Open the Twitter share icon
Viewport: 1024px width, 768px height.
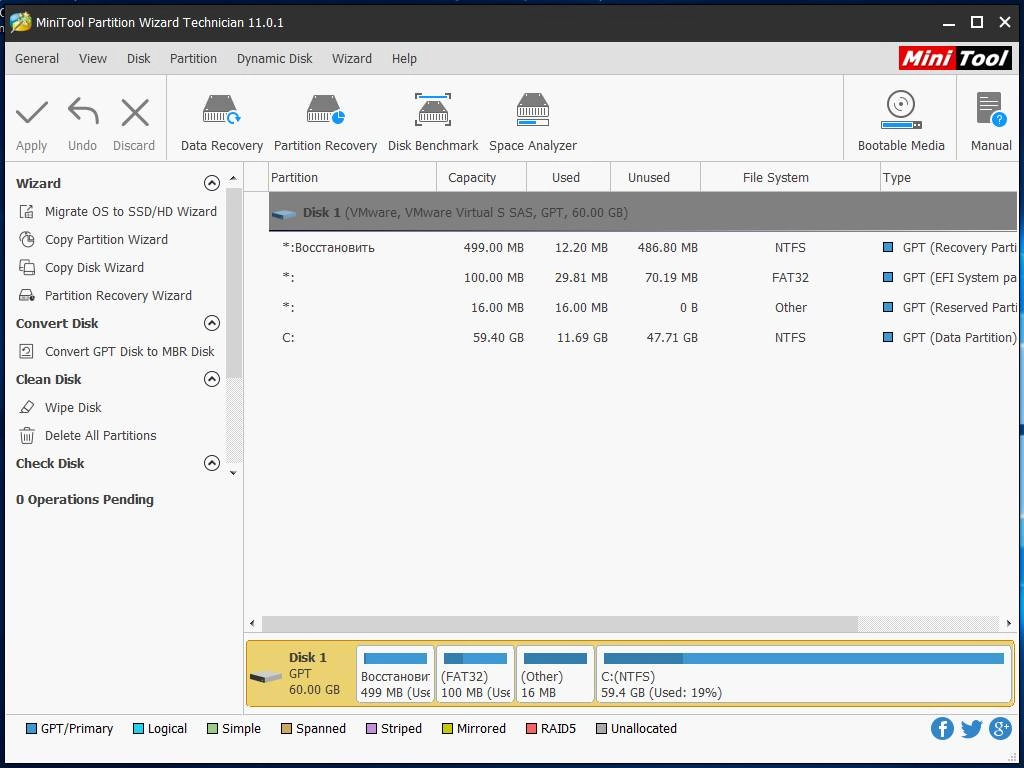[971, 728]
